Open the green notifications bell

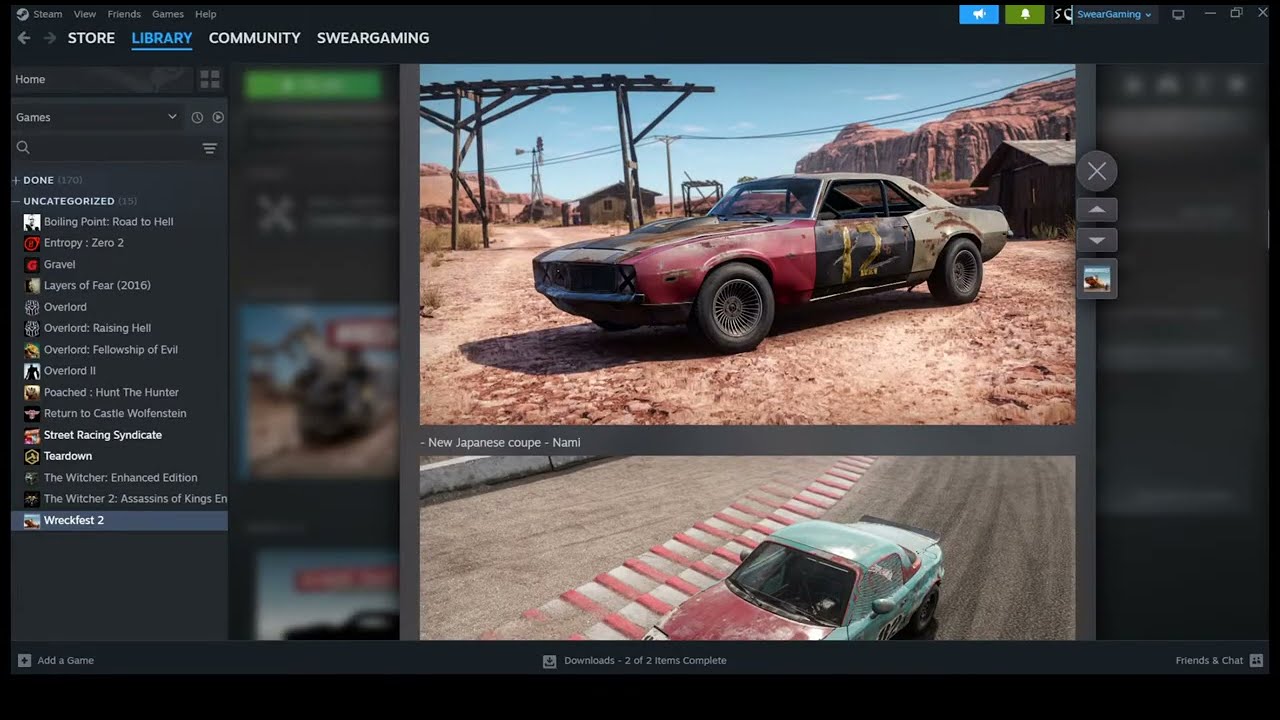pos(1025,14)
